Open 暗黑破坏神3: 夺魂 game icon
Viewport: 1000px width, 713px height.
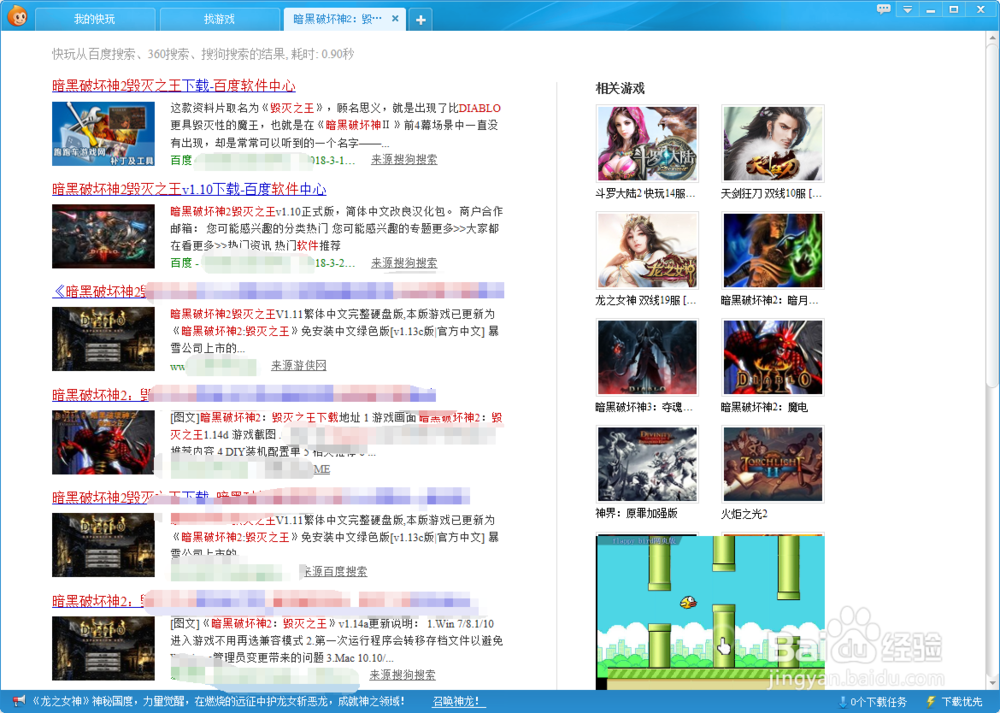click(x=647, y=357)
